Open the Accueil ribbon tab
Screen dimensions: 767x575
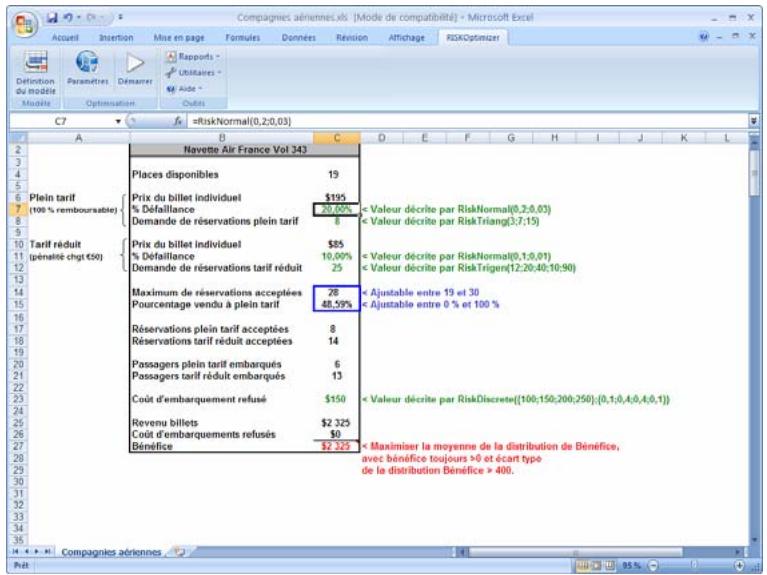tap(65, 38)
